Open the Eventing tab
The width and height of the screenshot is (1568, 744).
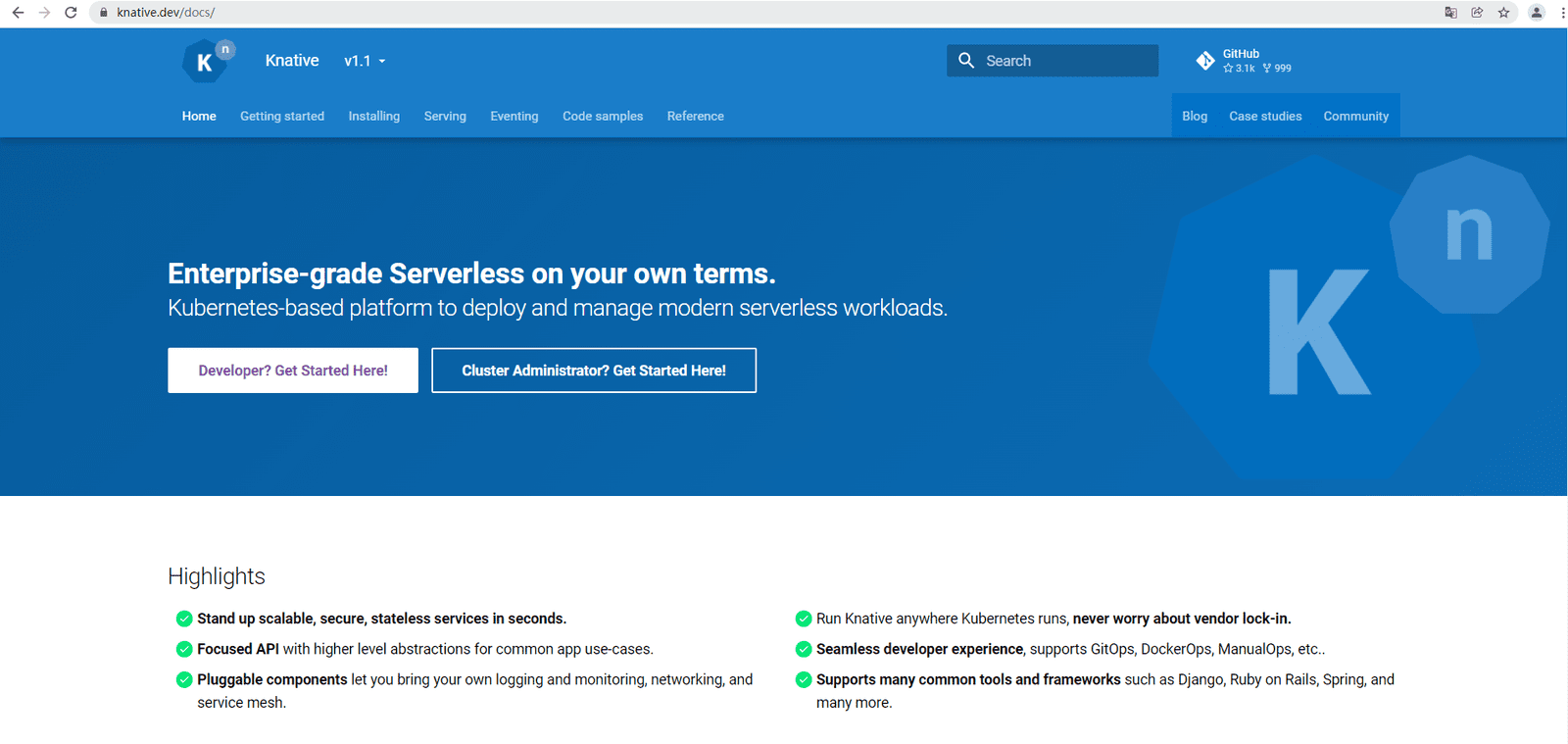coord(514,116)
